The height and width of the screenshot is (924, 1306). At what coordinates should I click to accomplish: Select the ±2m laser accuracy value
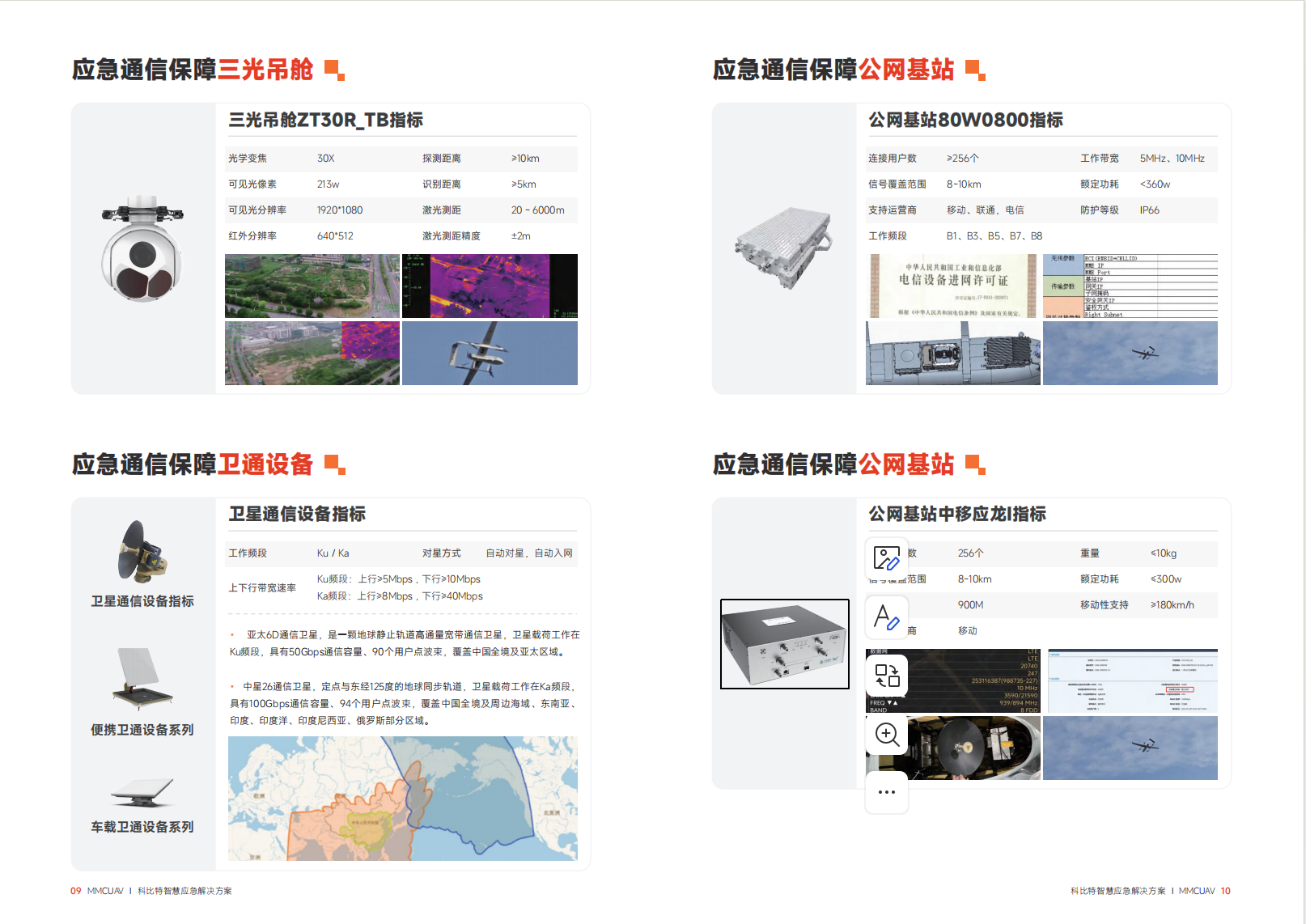point(521,236)
